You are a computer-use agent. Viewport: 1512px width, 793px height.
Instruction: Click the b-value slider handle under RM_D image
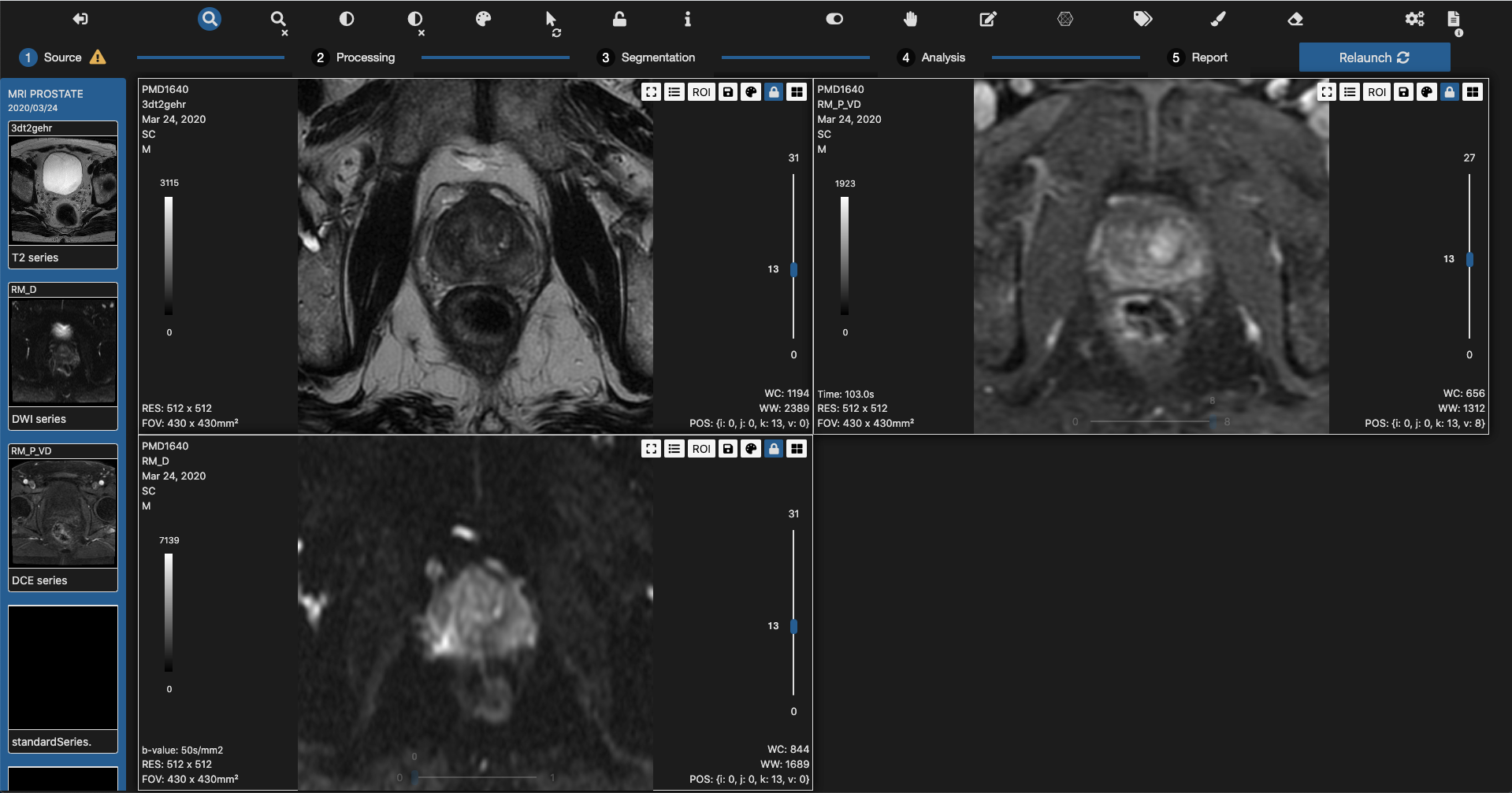point(415,777)
